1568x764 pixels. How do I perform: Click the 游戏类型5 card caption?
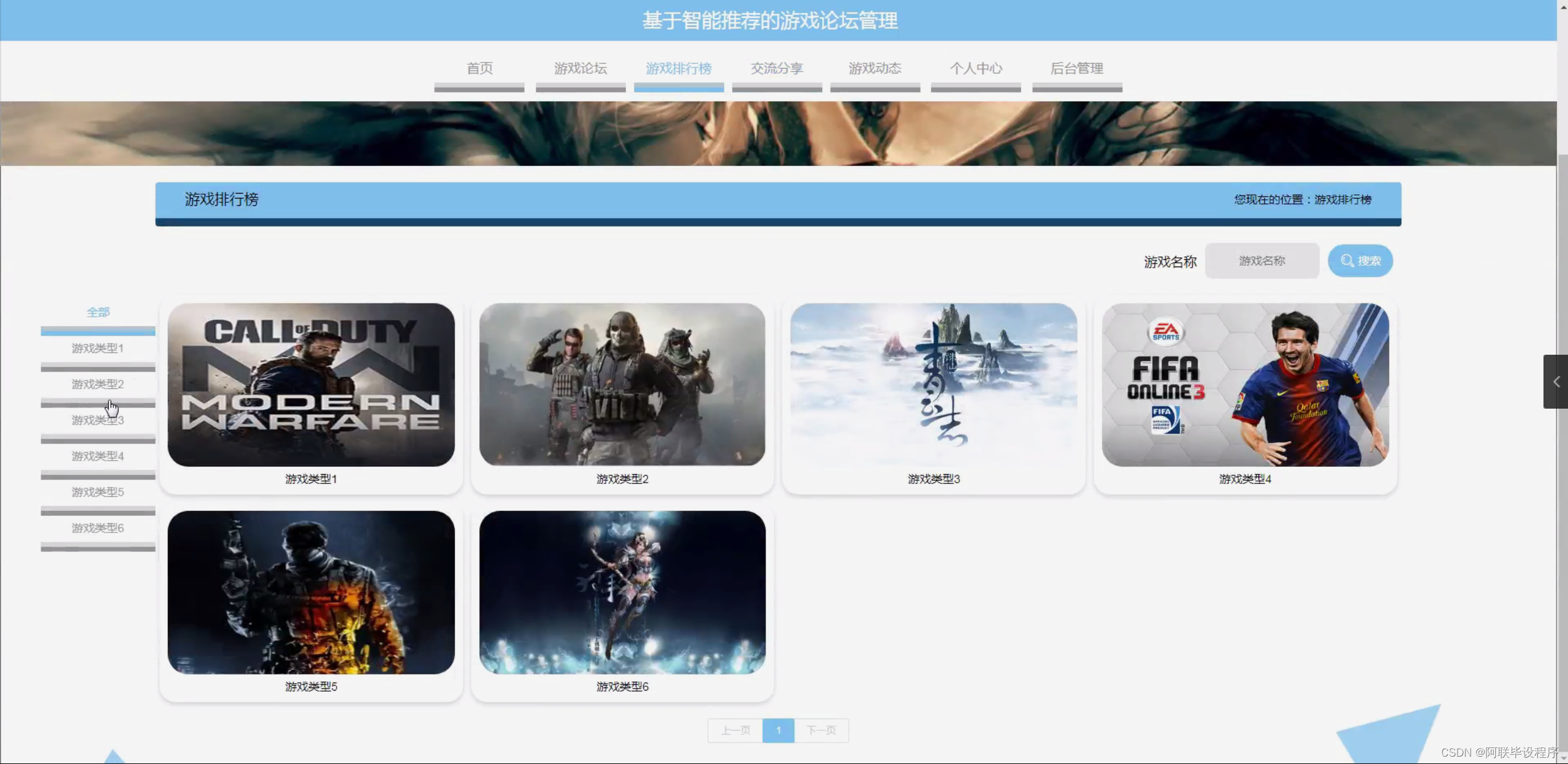tap(311, 687)
